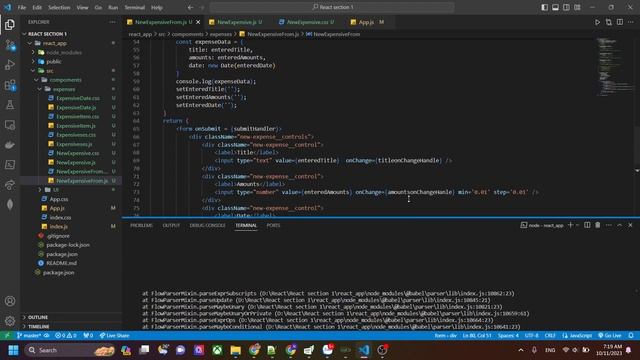Maximize the panel with the up chevron

pos(620,225)
